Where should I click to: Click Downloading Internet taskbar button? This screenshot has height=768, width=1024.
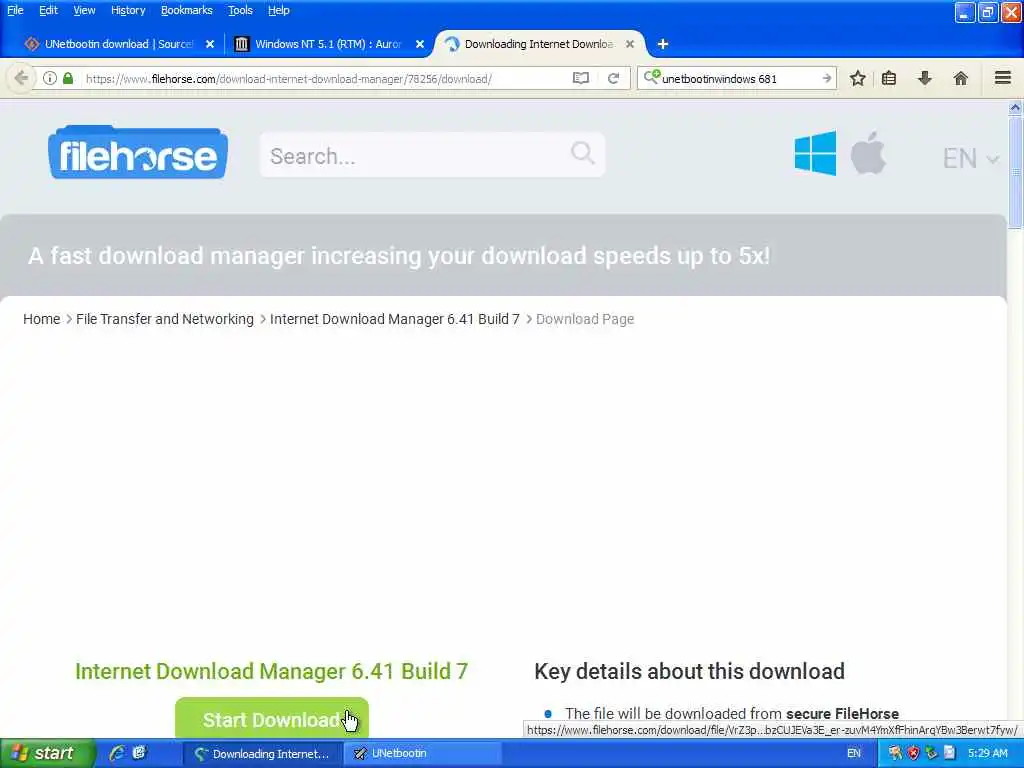(262, 754)
